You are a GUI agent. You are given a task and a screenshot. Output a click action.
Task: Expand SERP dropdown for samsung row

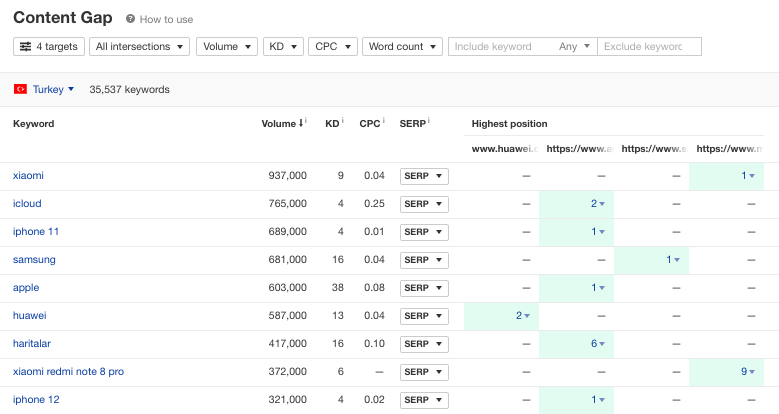[x=424, y=260]
